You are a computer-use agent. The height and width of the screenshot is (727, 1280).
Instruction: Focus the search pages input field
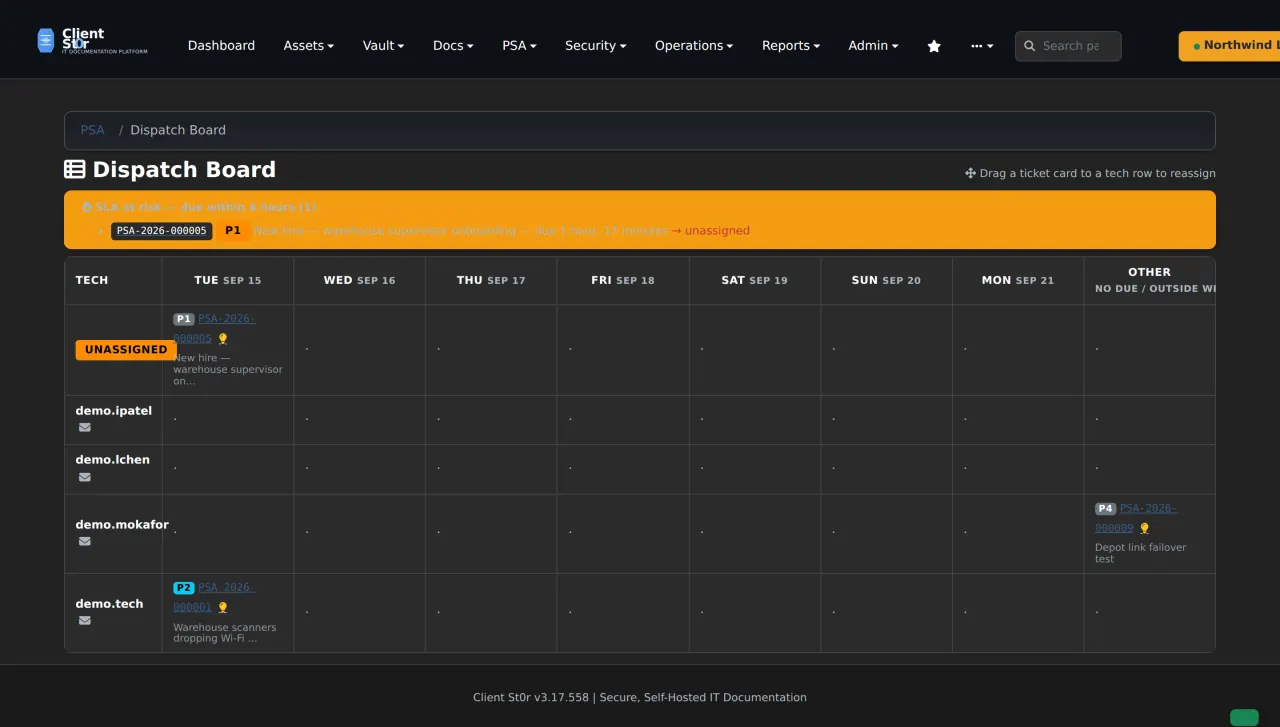pos(1068,46)
